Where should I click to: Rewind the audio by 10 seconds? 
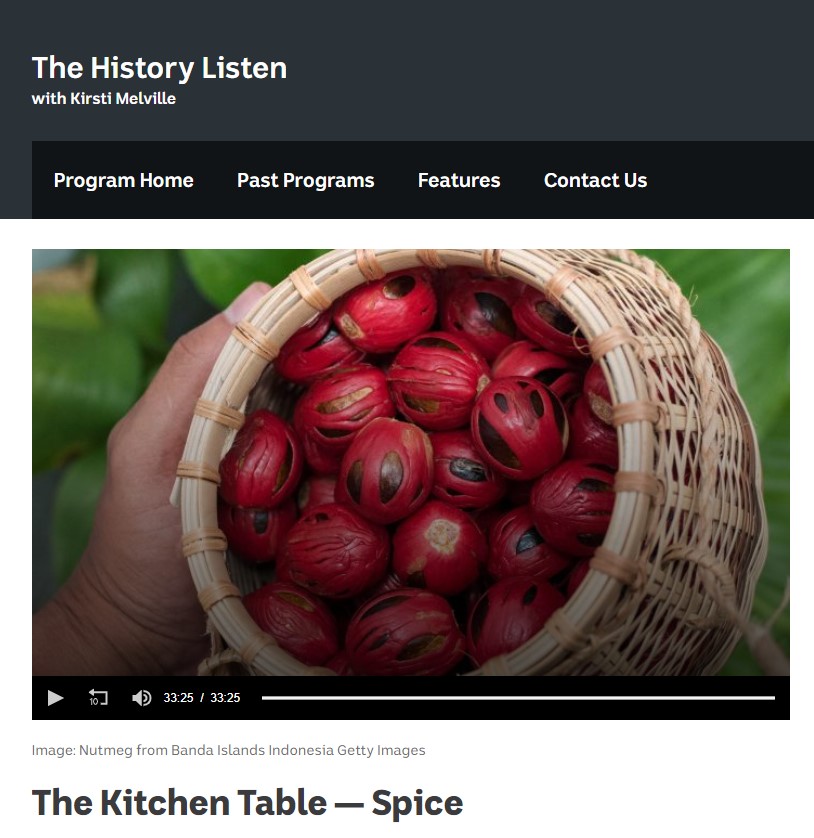click(x=98, y=698)
